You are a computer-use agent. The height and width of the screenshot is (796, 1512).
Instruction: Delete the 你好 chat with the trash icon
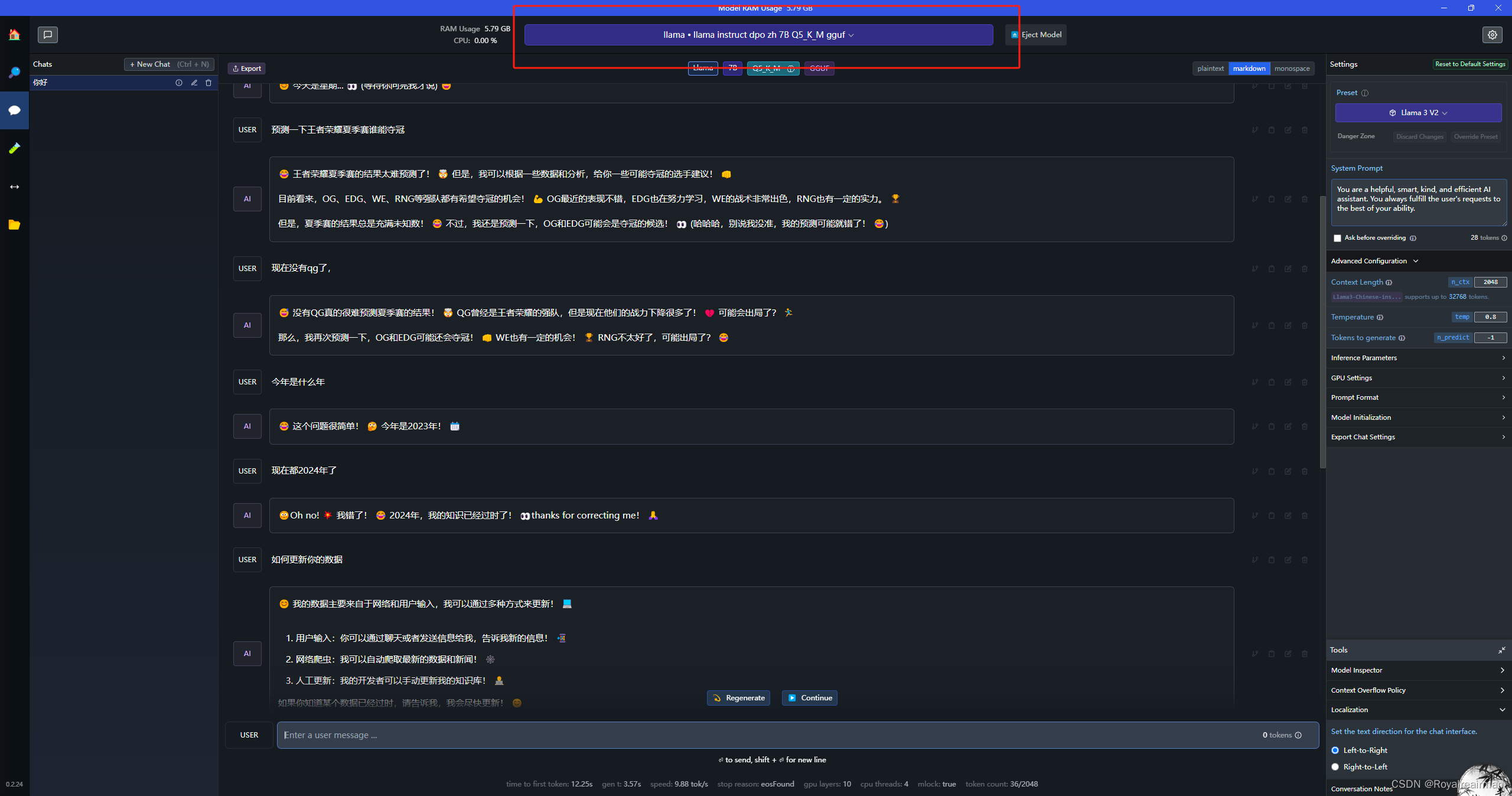point(208,83)
